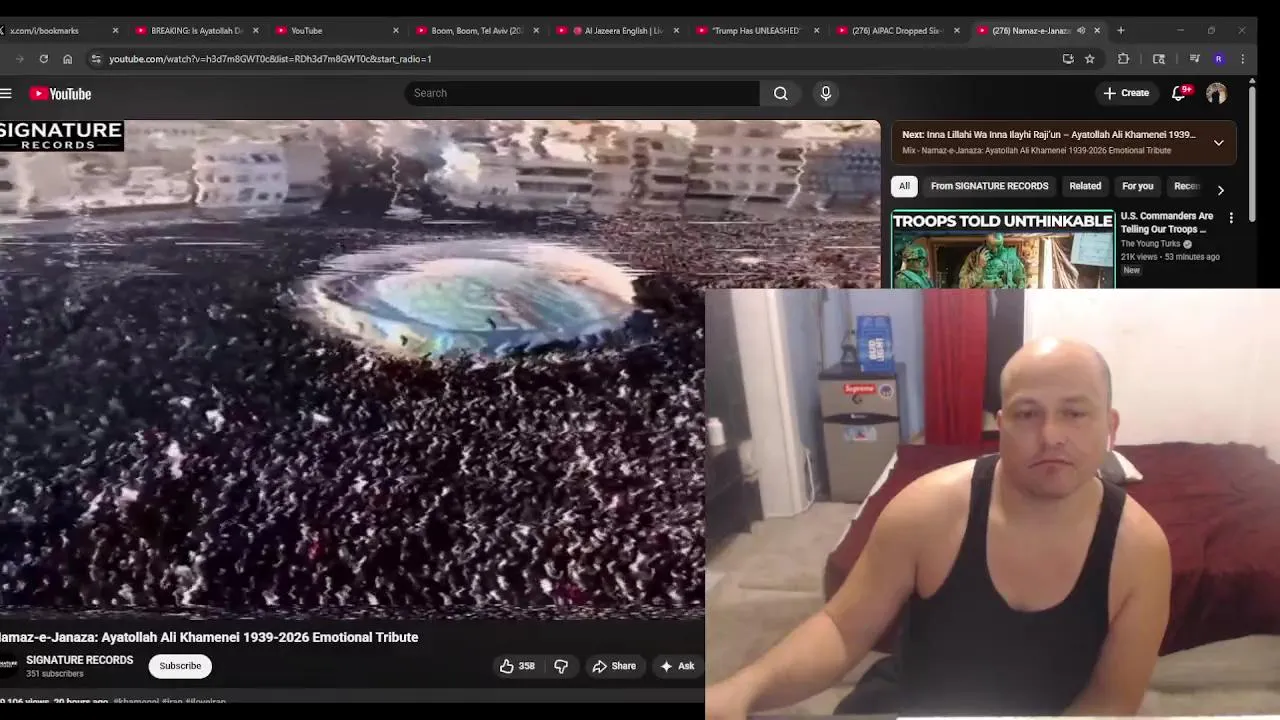Reload the page
The height and width of the screenshot is (720, 1280).
pos(43,59)
